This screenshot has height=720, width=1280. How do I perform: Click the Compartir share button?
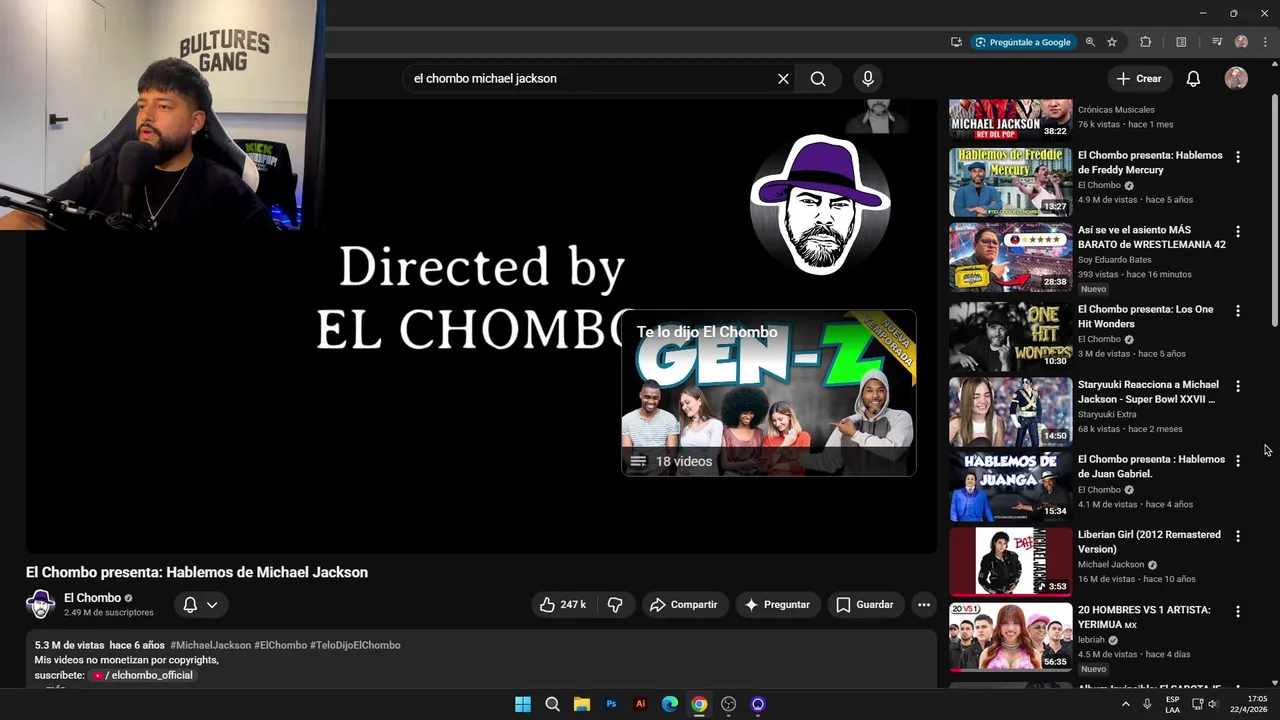tap(684, 605)
